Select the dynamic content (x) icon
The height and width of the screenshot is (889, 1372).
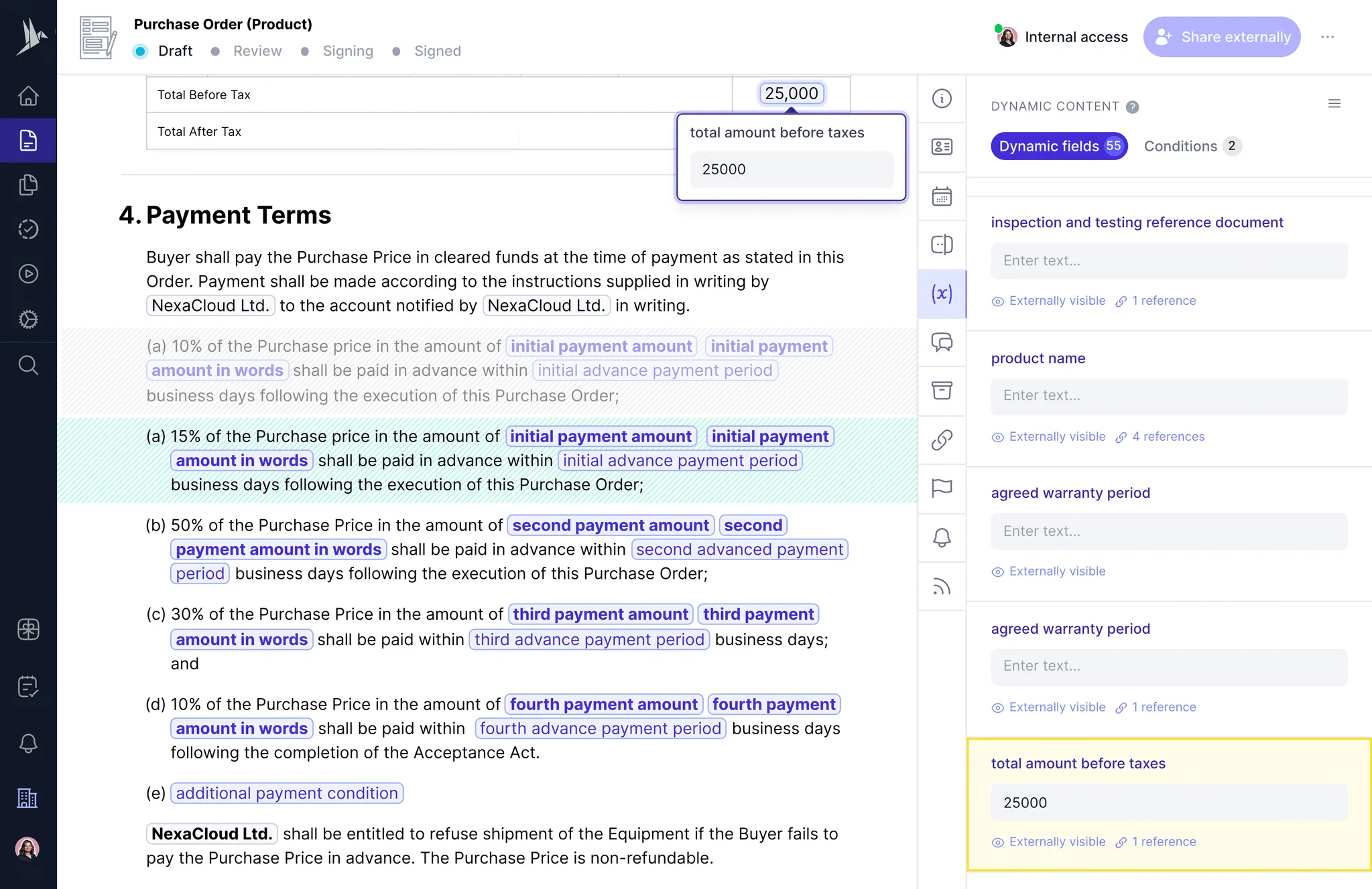[x=942, y=293]
